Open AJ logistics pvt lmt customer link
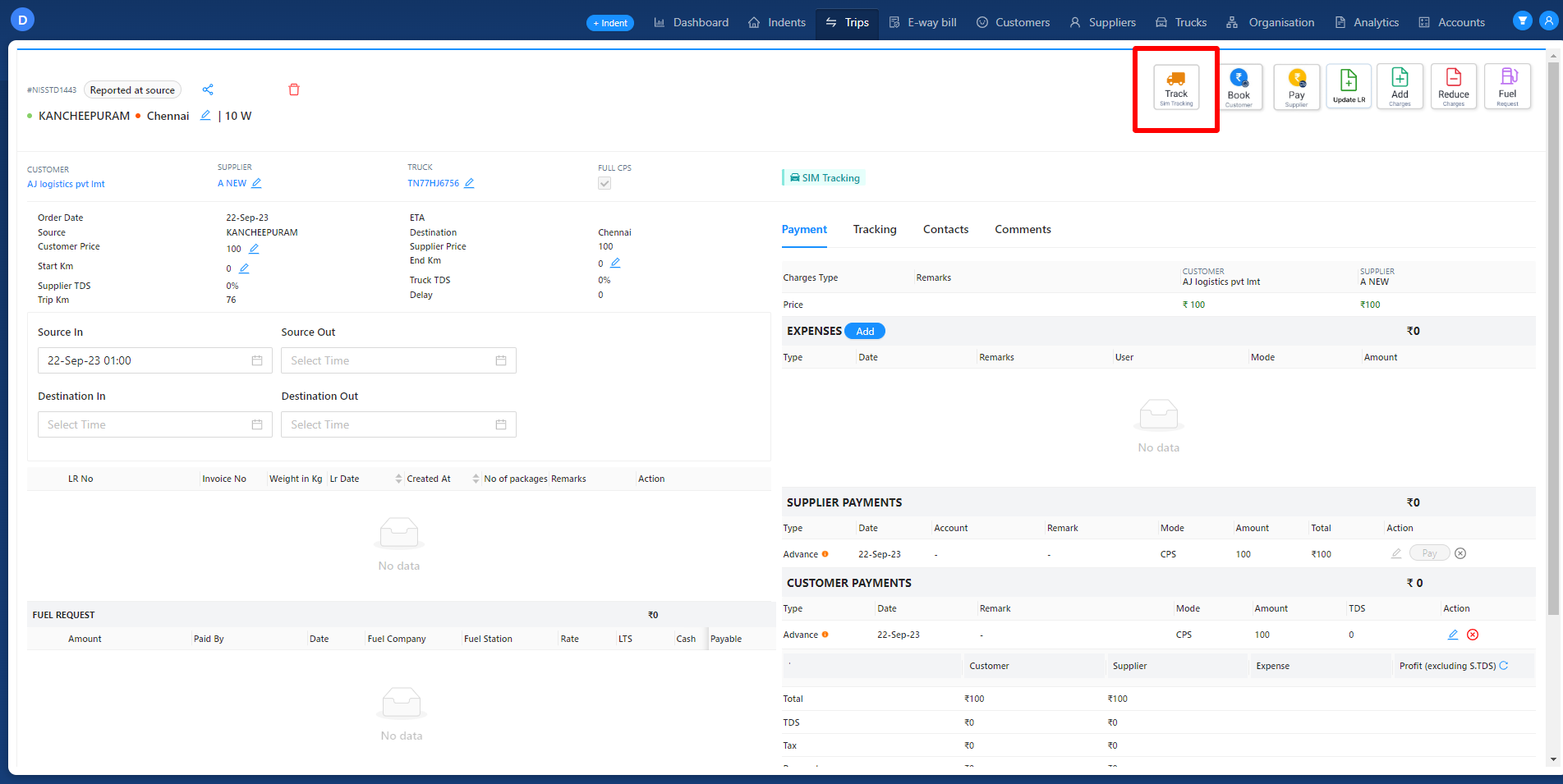 coord(66,184)
